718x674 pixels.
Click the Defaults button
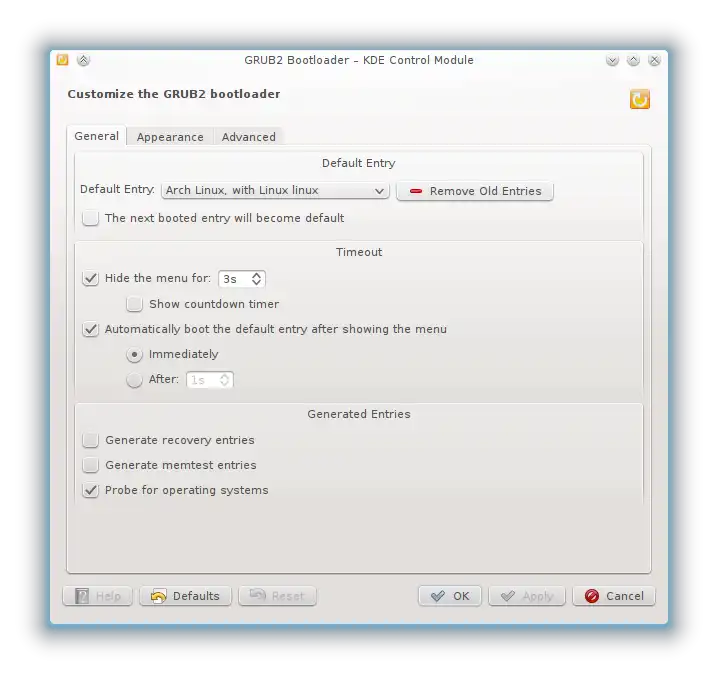185,596
